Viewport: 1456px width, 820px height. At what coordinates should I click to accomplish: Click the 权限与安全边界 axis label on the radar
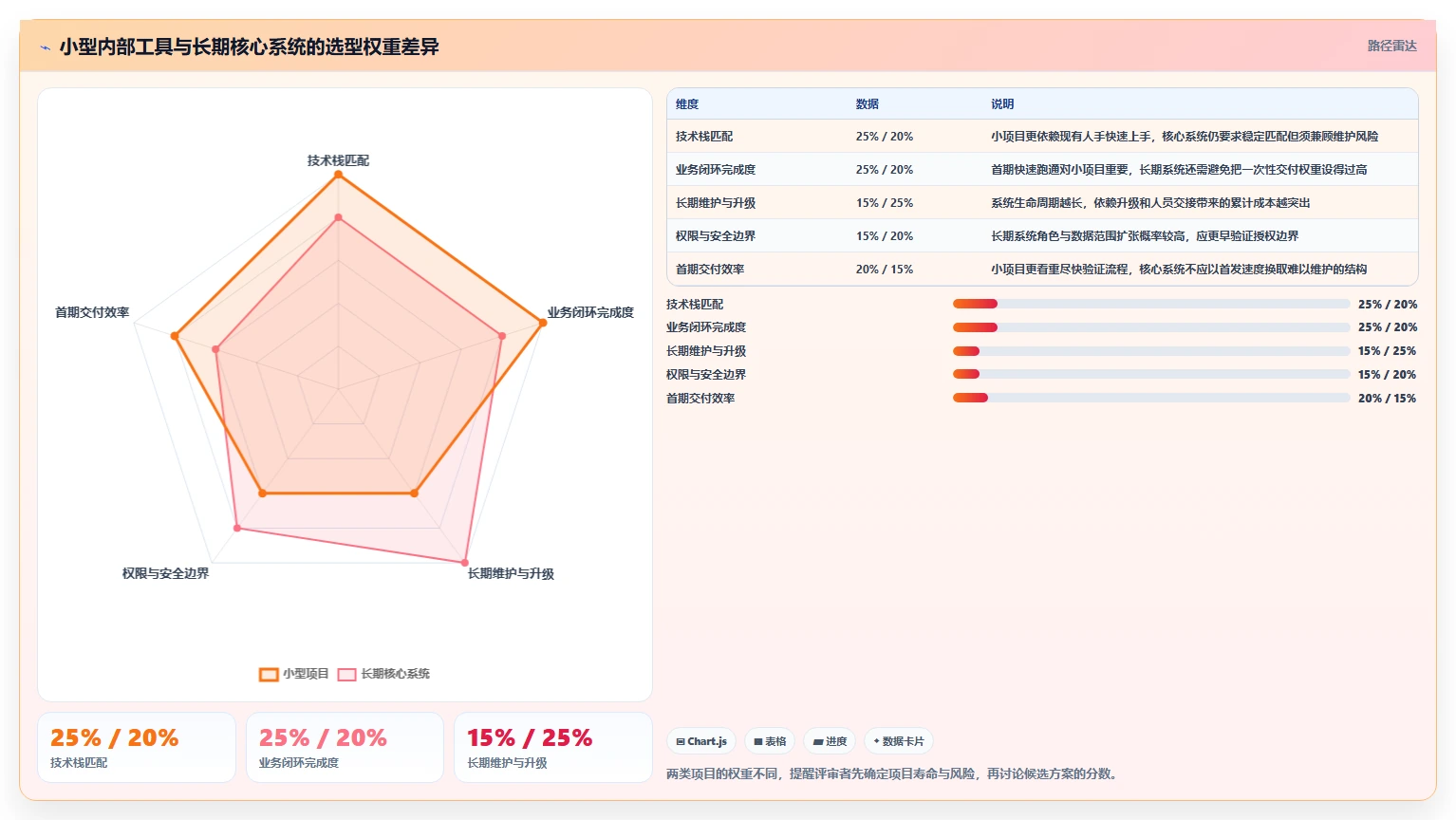165,573
